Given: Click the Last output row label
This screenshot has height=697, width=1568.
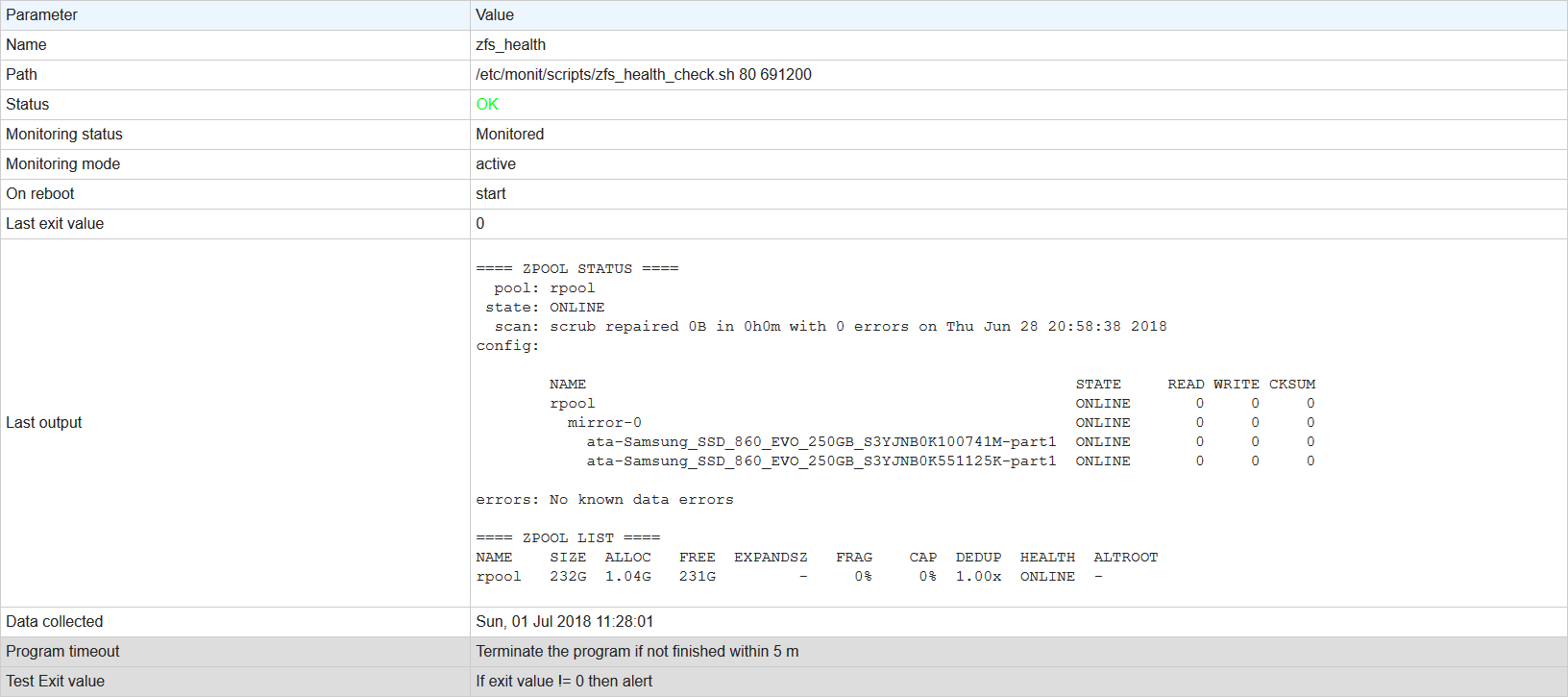Looking at the screenshot, I should tap(44, 422).
